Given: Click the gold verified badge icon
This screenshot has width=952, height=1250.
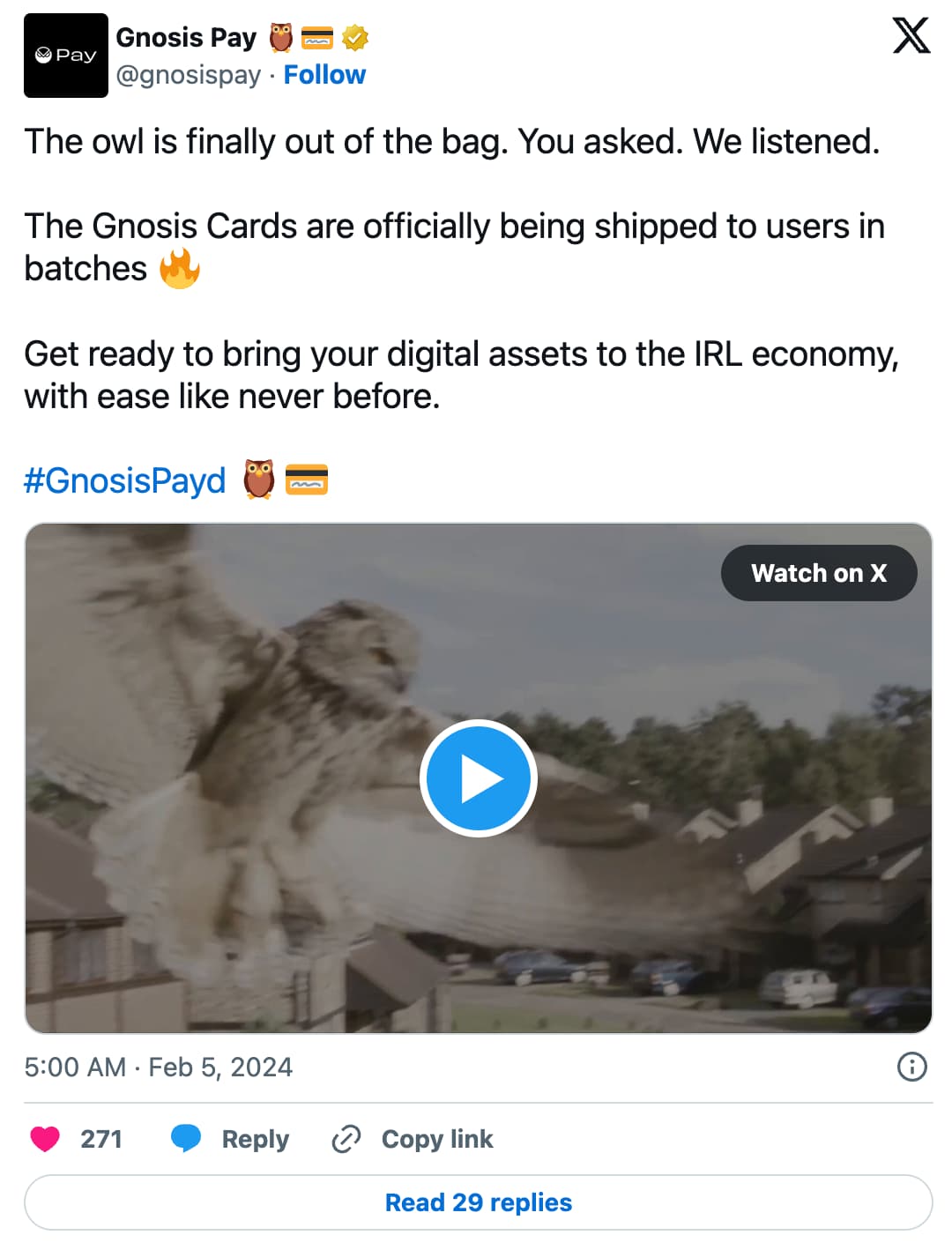Looking at the screenshot, I should (355, 38).
